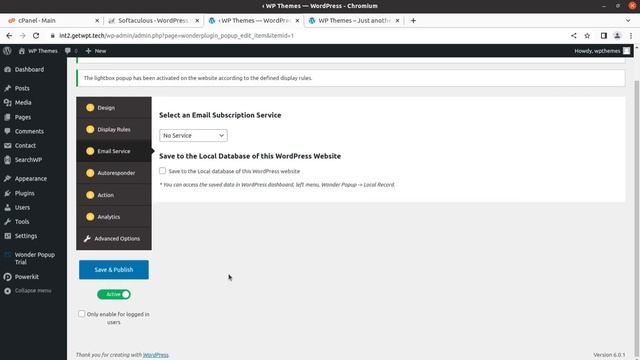Bookmark page with the star icon
The width and height of the screenshot is (640, 360).
587,36
